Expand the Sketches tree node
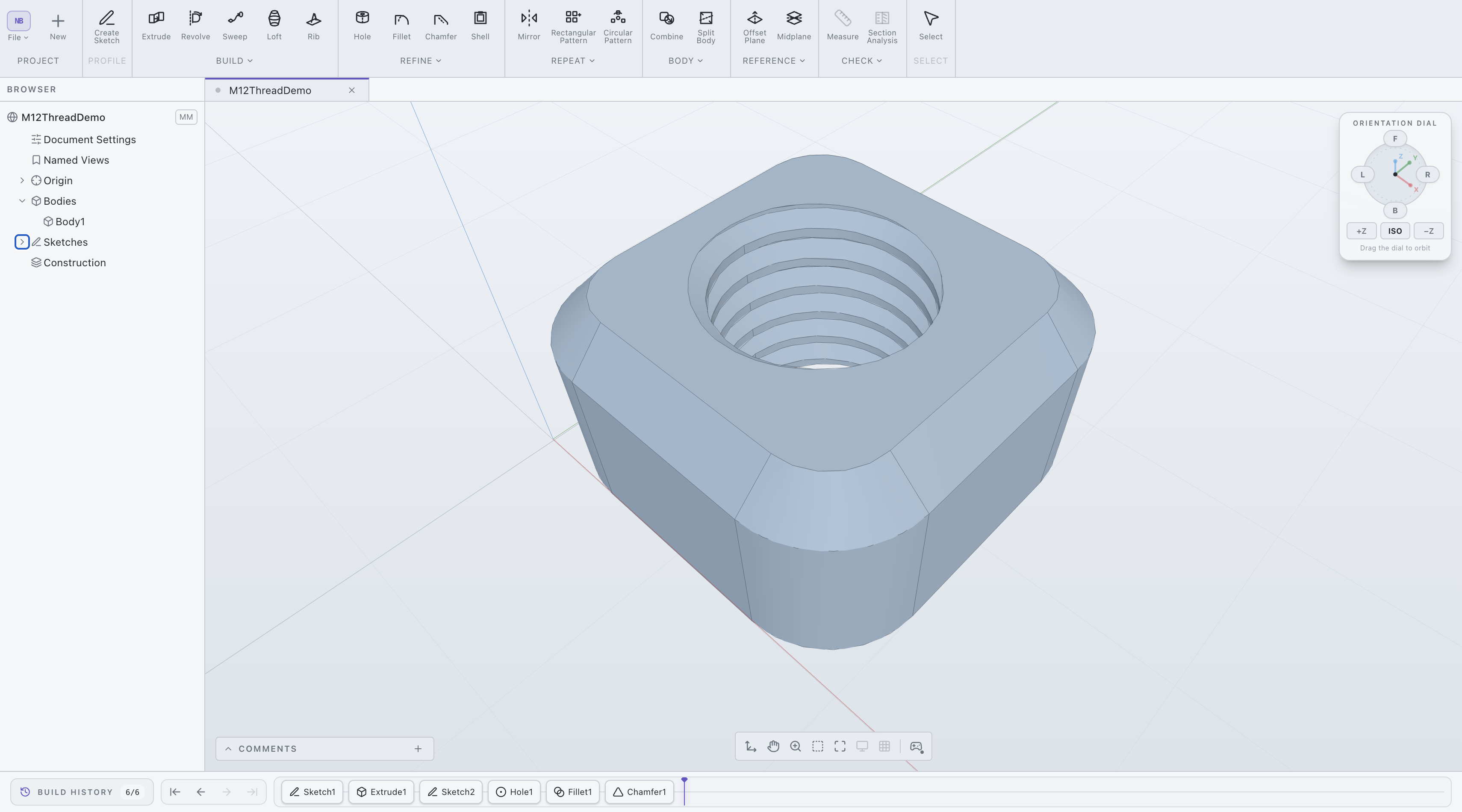Image resolution: width=1462 pixels, height=812 pixels. [22, 242]
